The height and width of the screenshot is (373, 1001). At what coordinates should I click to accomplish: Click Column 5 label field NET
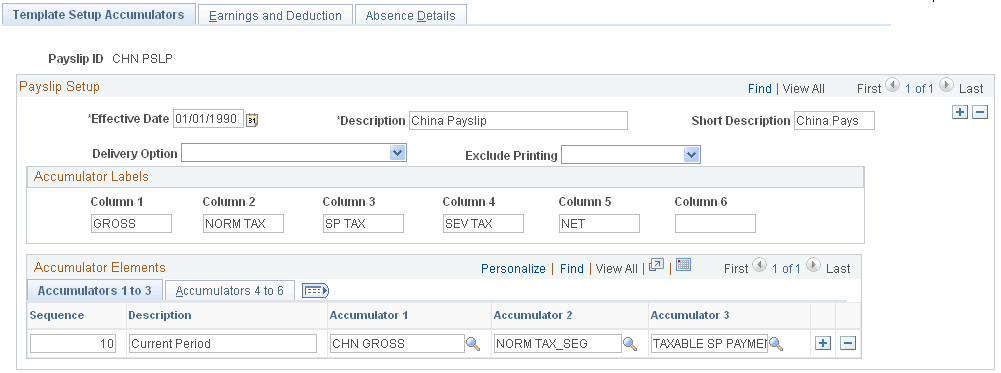[x=599, y=224]
